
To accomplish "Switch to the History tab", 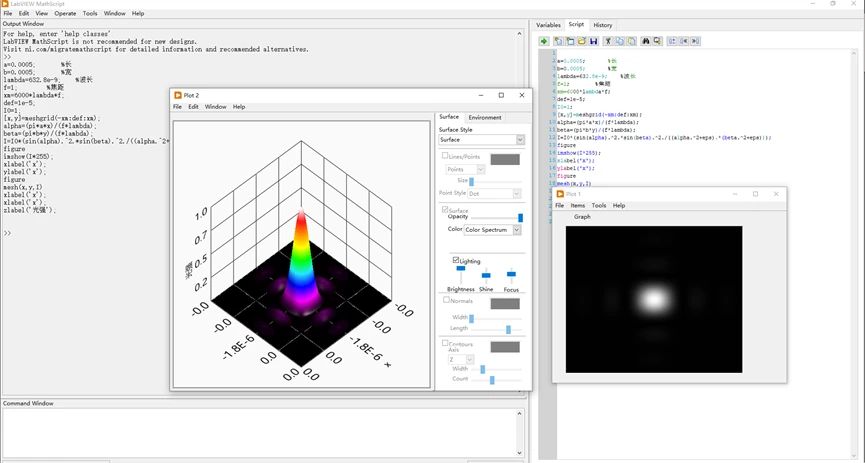I will [602, 25].
